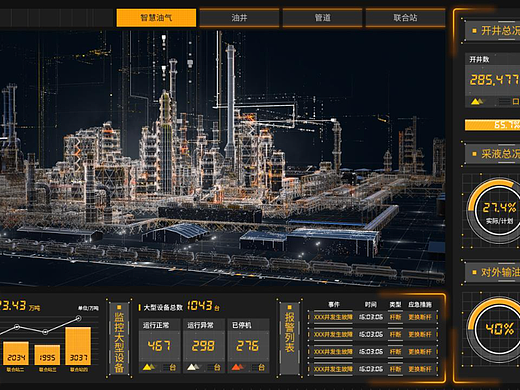Select the 管道 tab

click(322, 18)
